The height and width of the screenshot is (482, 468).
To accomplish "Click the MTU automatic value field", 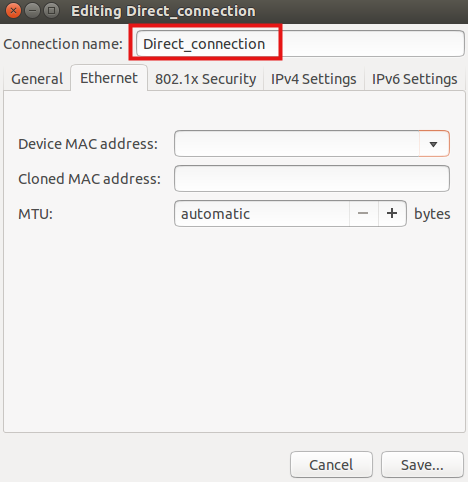I will click(x=262, y=213).
